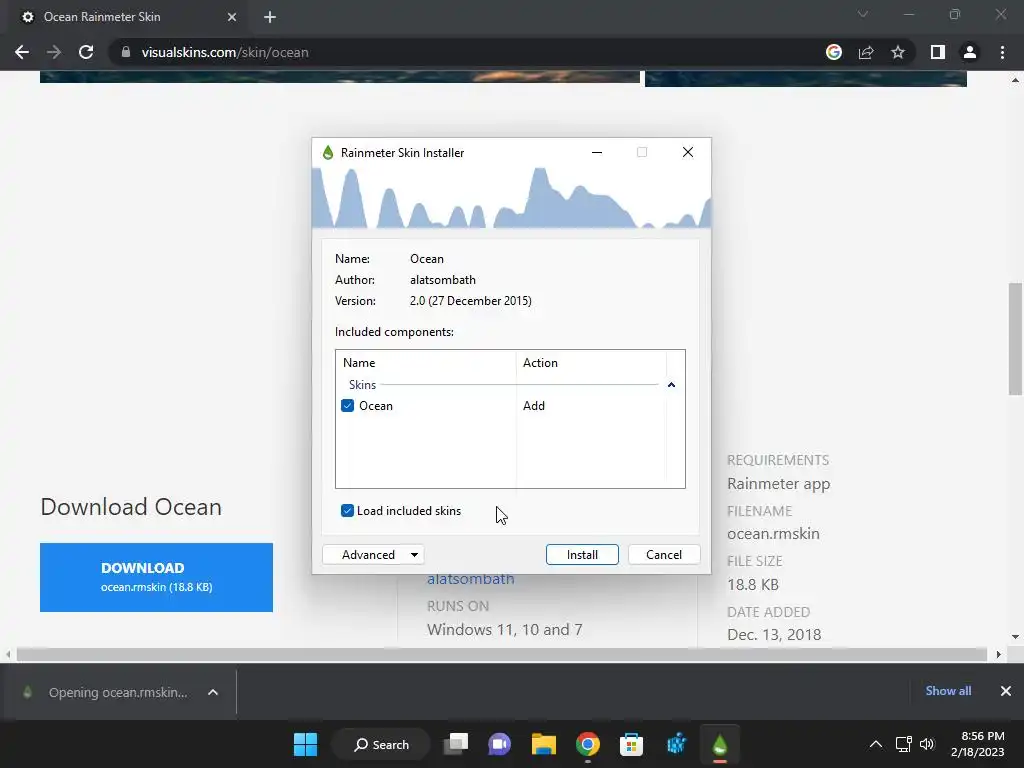
Task: Click the Name column header
Action: coord(426,362)
